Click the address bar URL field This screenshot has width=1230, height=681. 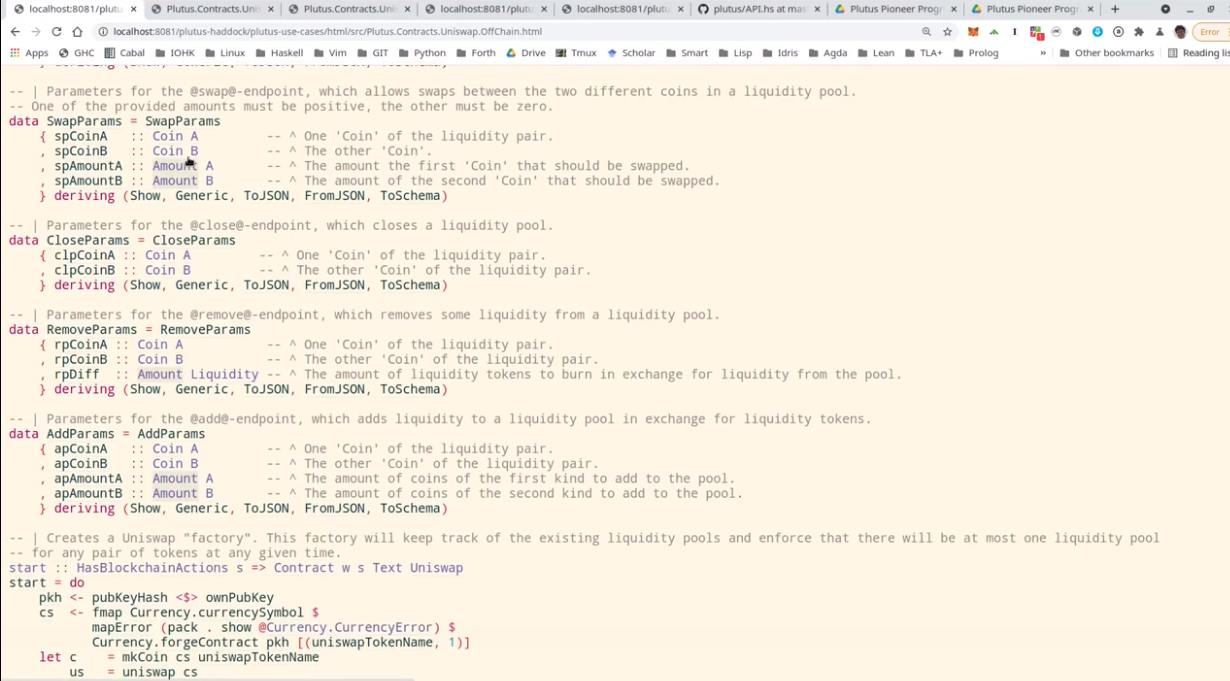coord(500,32)
